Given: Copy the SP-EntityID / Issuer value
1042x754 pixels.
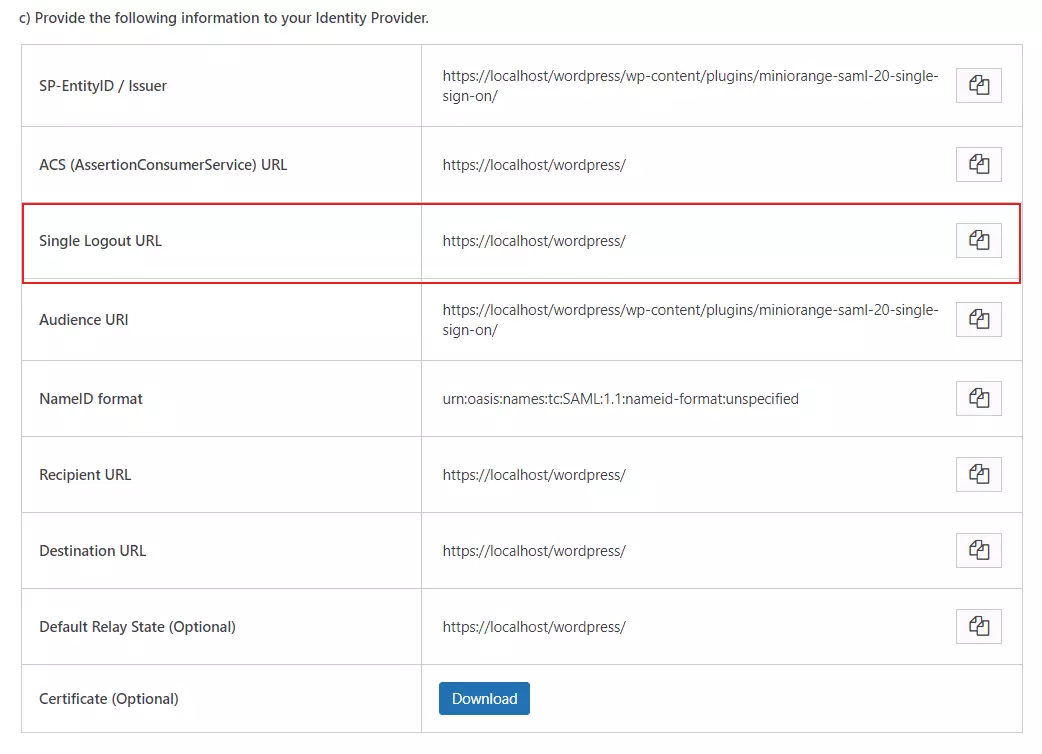Looking at the screenshot, I should tap(978, 85).
